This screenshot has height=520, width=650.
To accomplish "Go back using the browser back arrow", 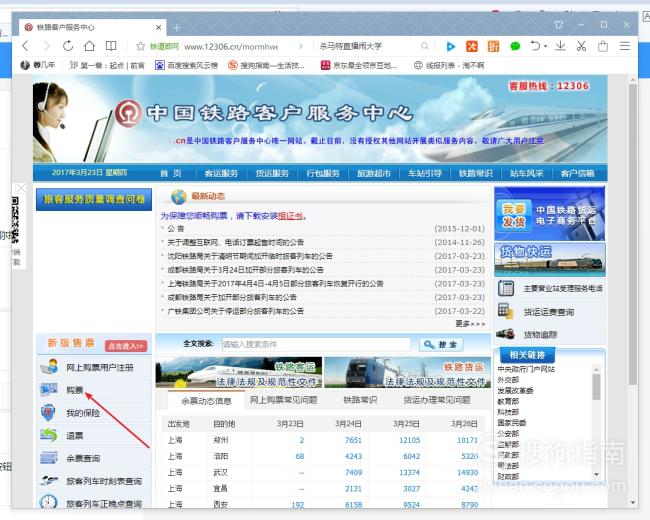I will tap(26, 46).
